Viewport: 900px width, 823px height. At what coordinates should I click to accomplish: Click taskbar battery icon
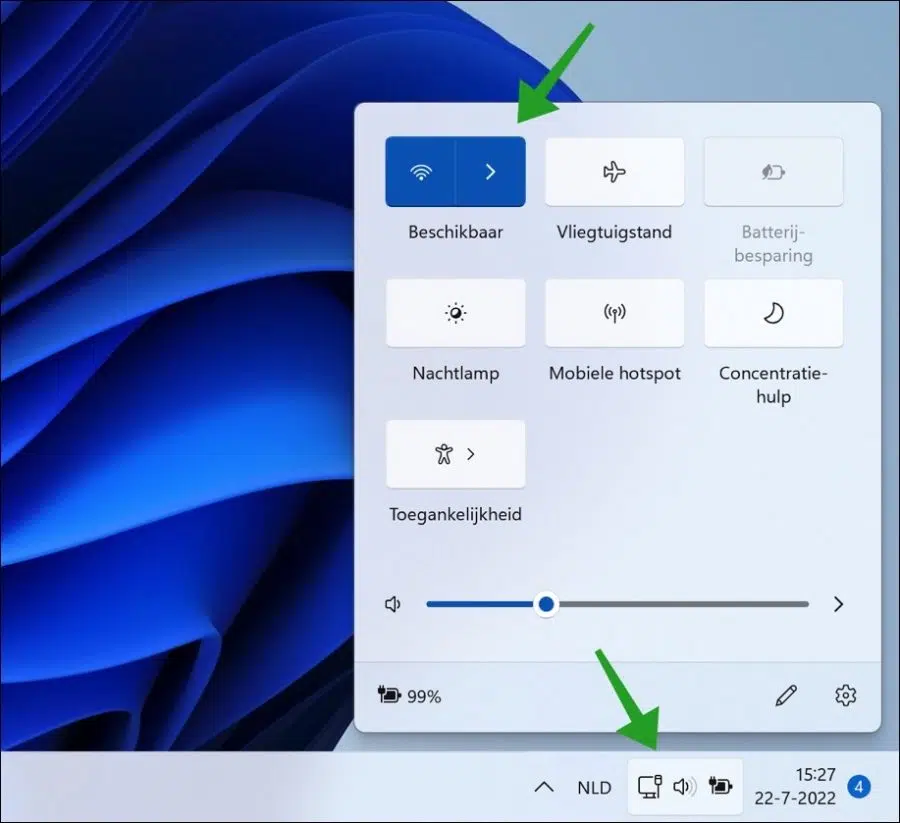click(720, 785)
